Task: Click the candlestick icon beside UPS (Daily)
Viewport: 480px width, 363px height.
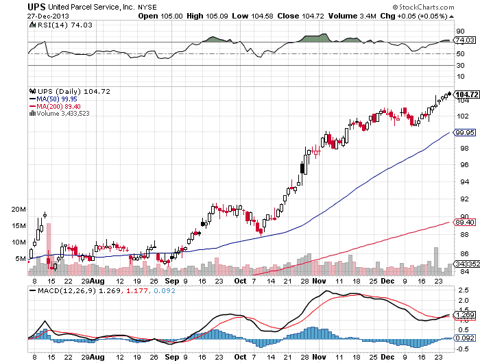Action: (x=33, y=91)
